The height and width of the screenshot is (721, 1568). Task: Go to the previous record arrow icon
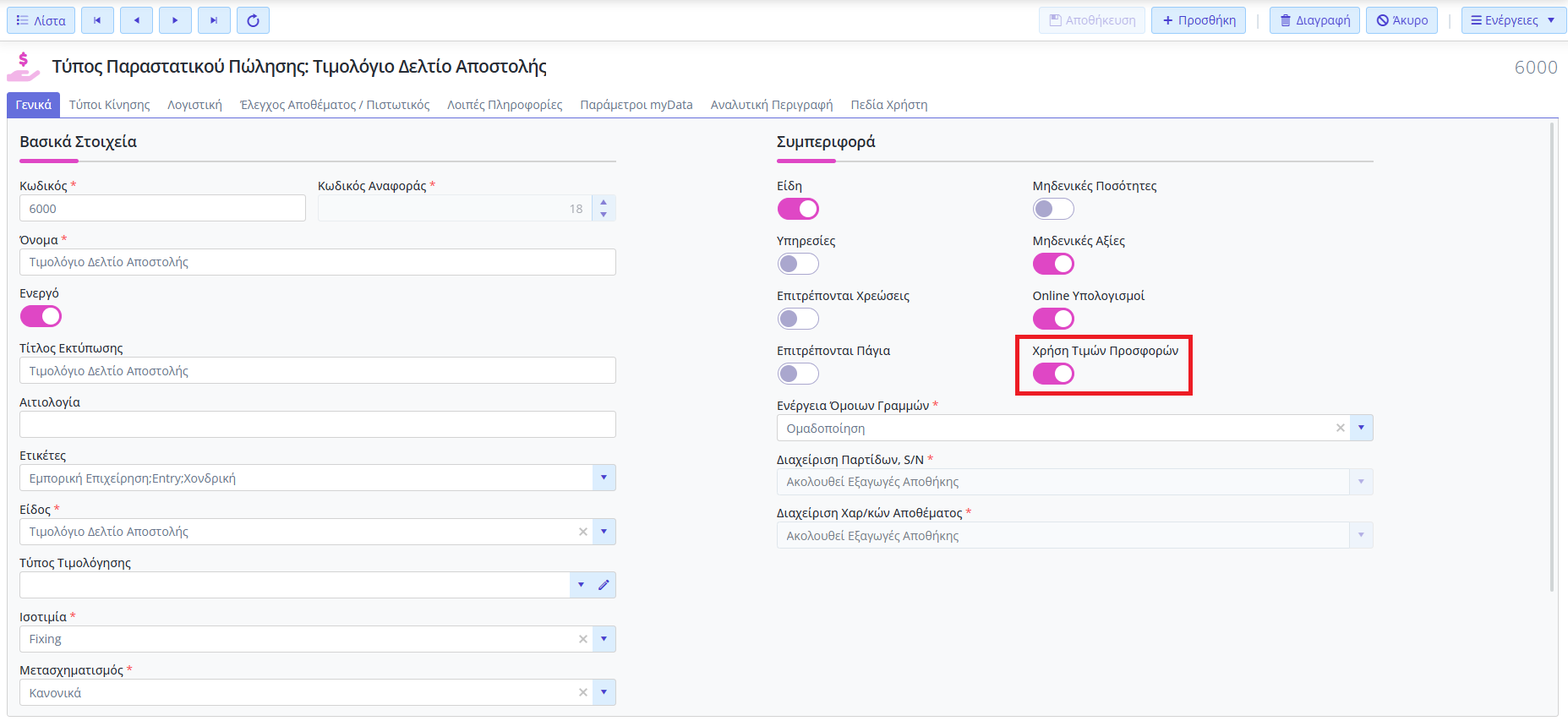pyautogui.click(x=136, y=20)
